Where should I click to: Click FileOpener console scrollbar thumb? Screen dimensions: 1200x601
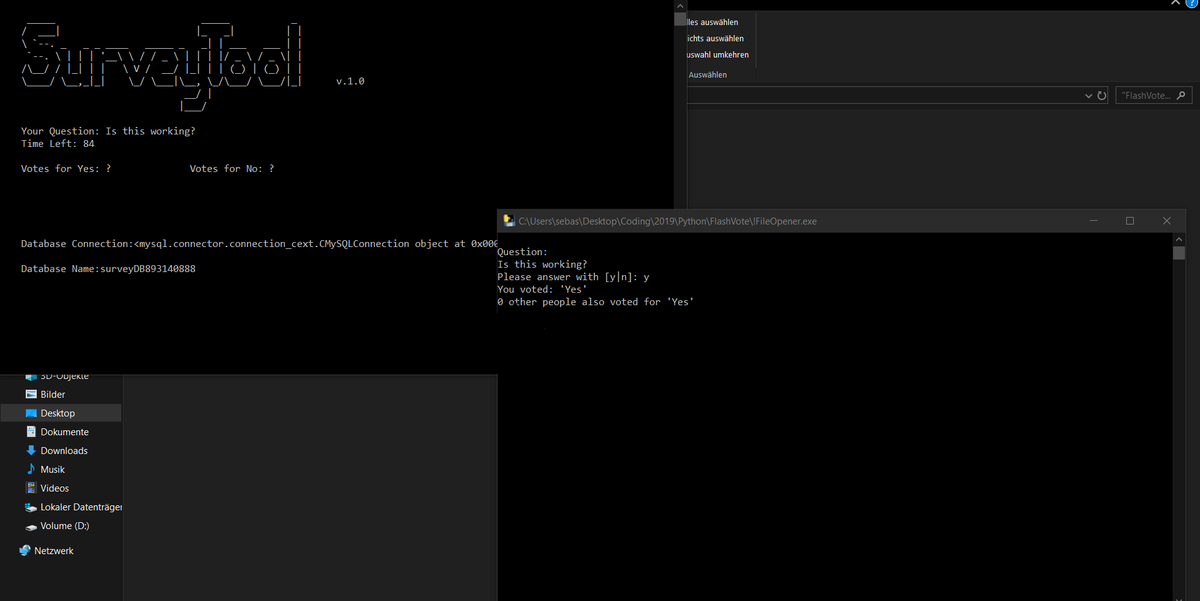[x=1178, y=253]
